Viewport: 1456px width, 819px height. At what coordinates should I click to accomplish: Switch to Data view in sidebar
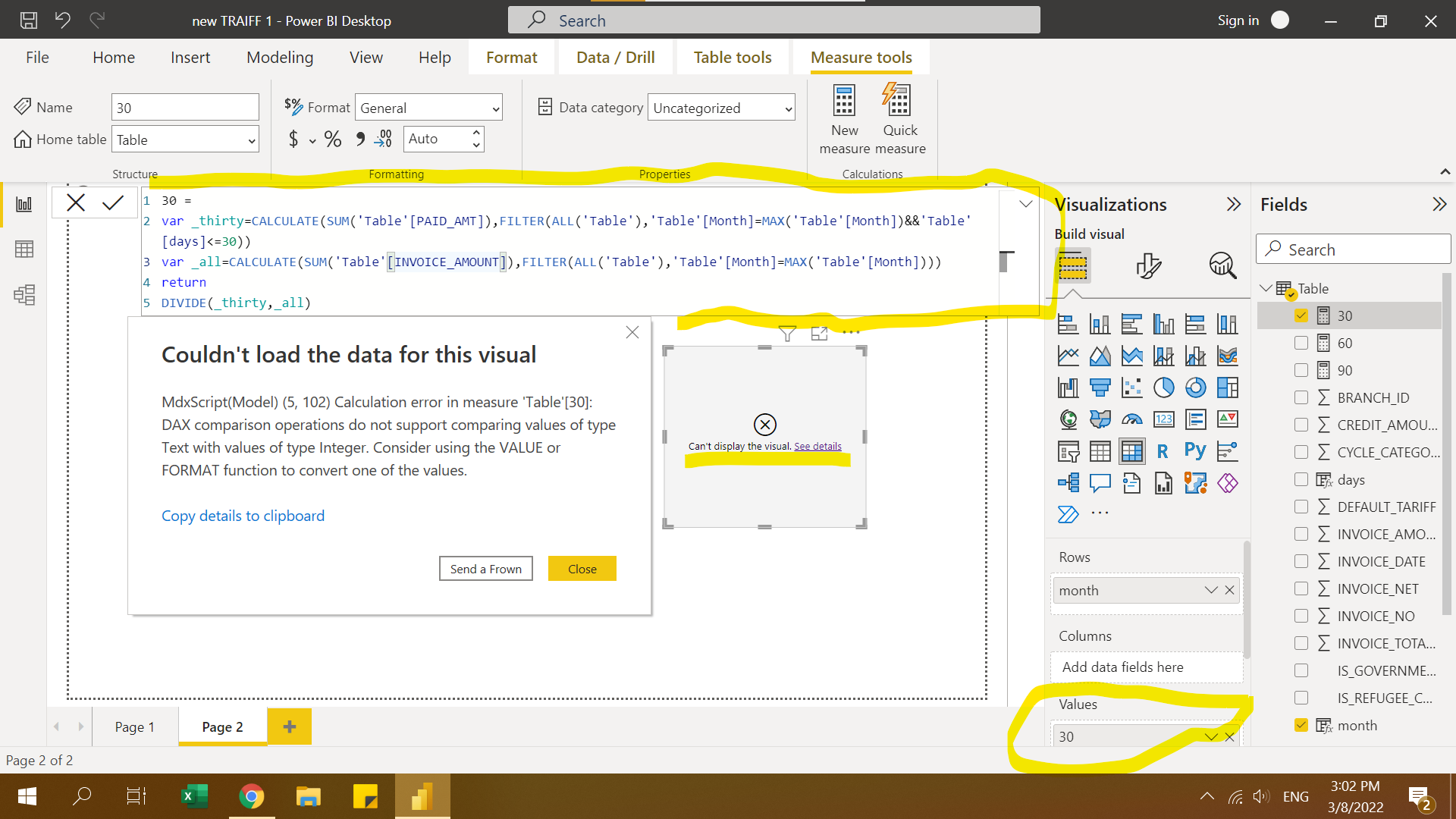24,249
